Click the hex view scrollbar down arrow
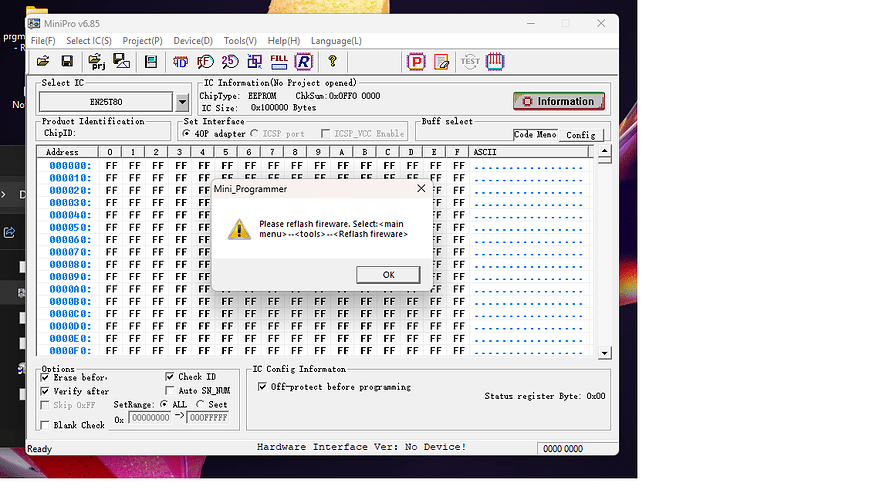Viewport: 888px width, 500px height. click(x=605, y=353)
